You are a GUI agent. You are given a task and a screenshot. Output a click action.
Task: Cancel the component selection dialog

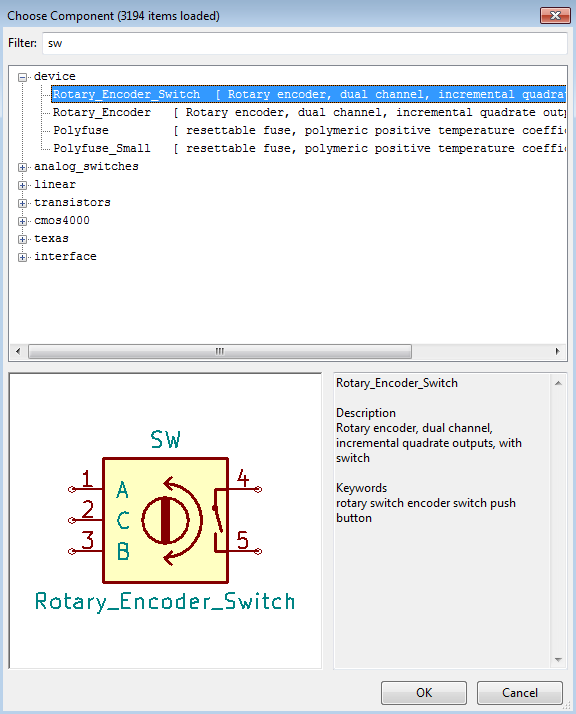coord(520,693)
